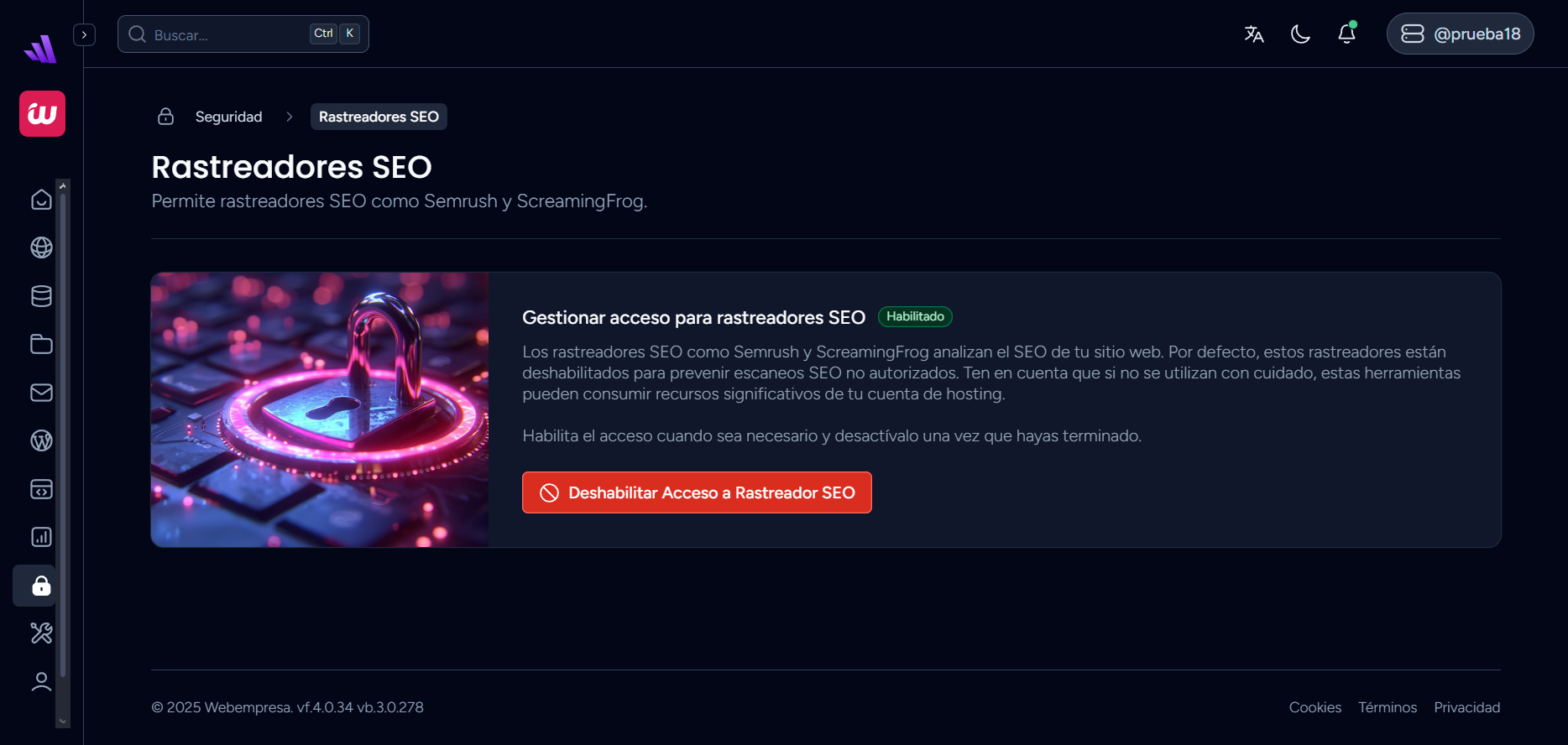The width and height of the screenshot is (1568, 745).
Task: Open the statistics chart sidebar icon
Action: coord(41,537)
